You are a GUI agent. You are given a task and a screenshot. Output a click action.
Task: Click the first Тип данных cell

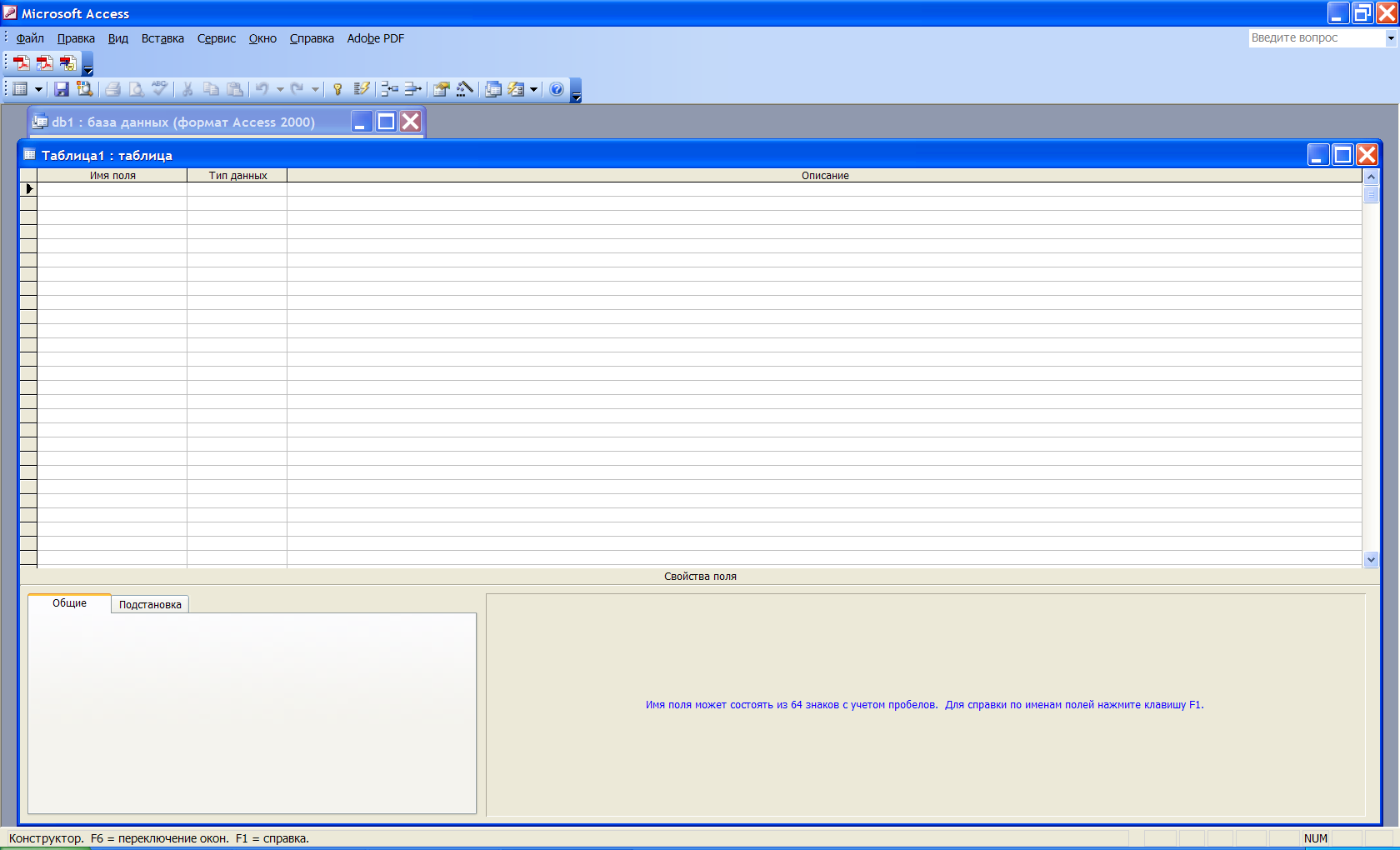point(237,189)
